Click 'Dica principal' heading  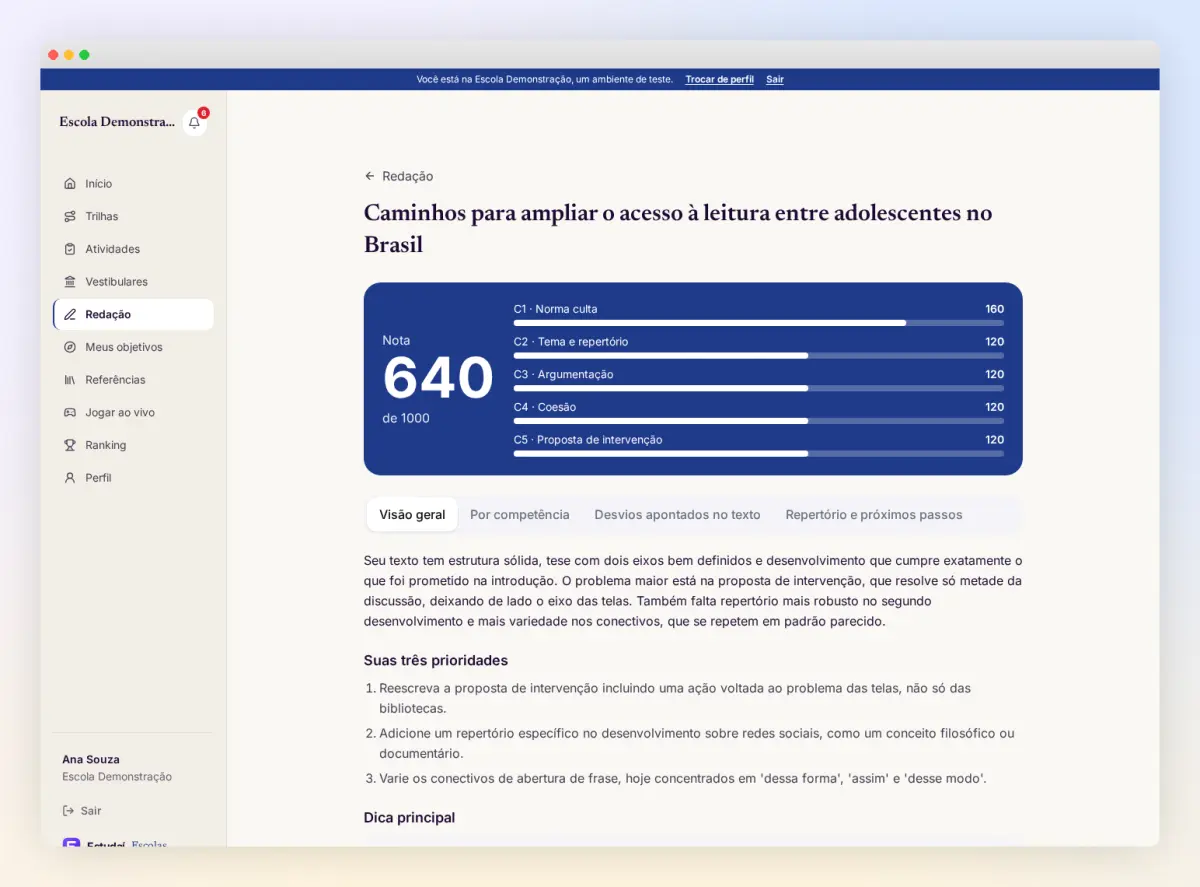pos(409,818)
